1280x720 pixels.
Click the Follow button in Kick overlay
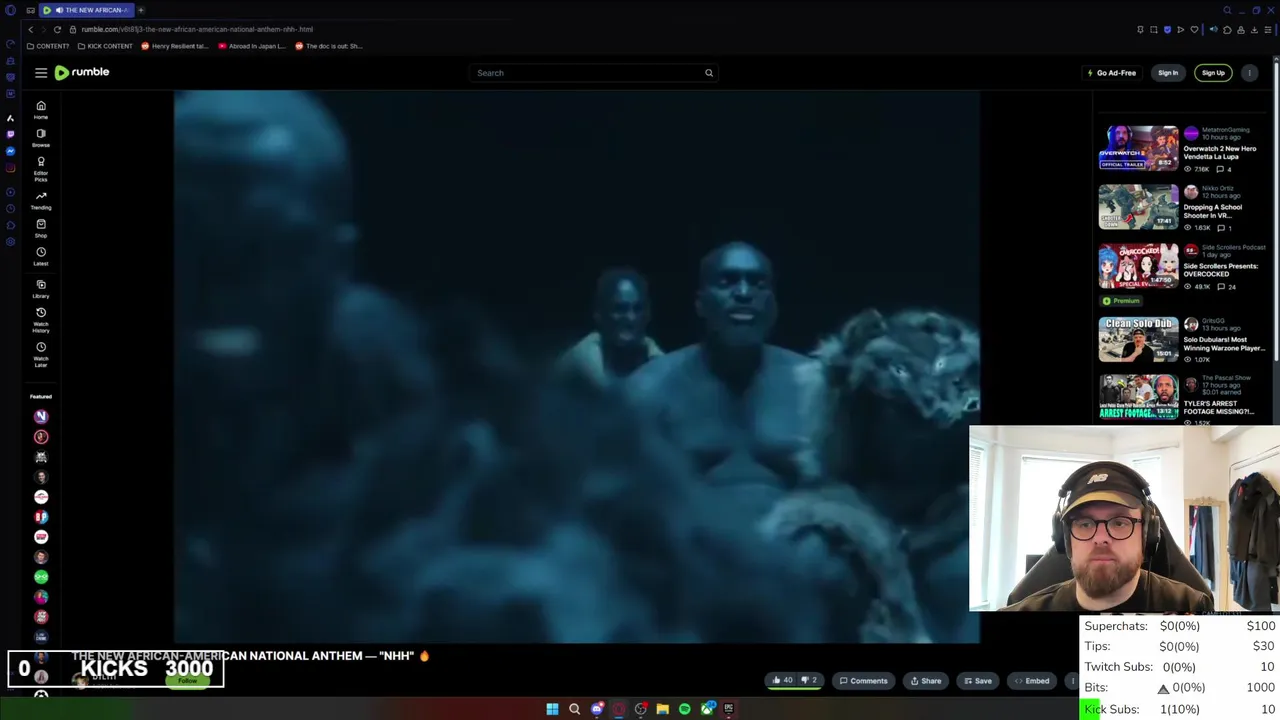pos(187,681)
